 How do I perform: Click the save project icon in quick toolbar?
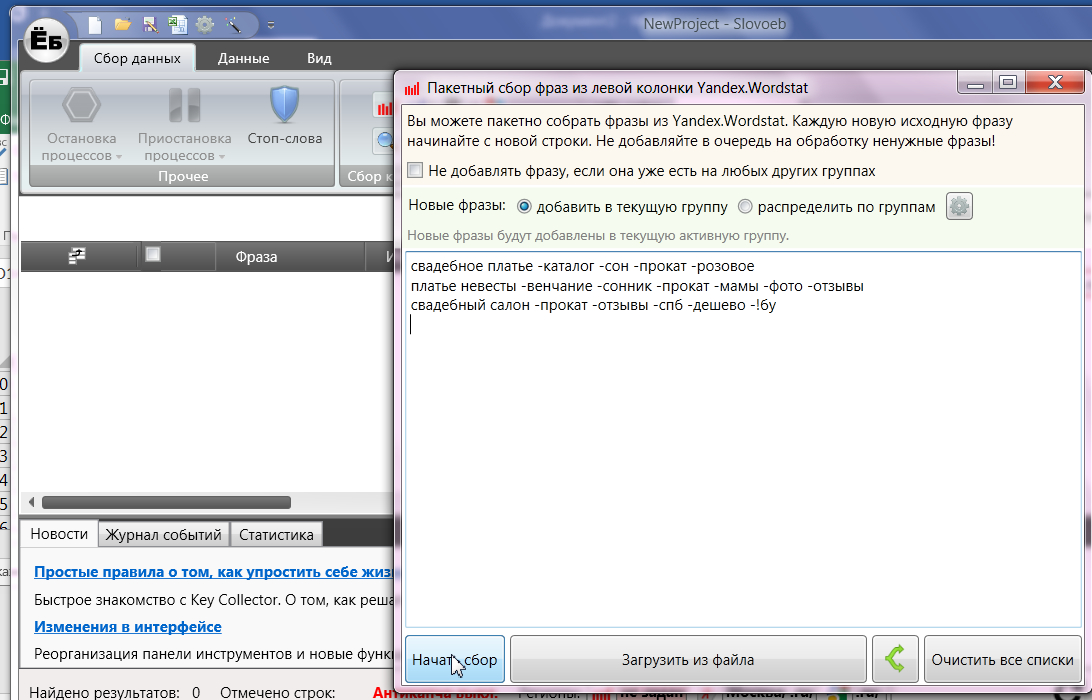click(150, 26)
